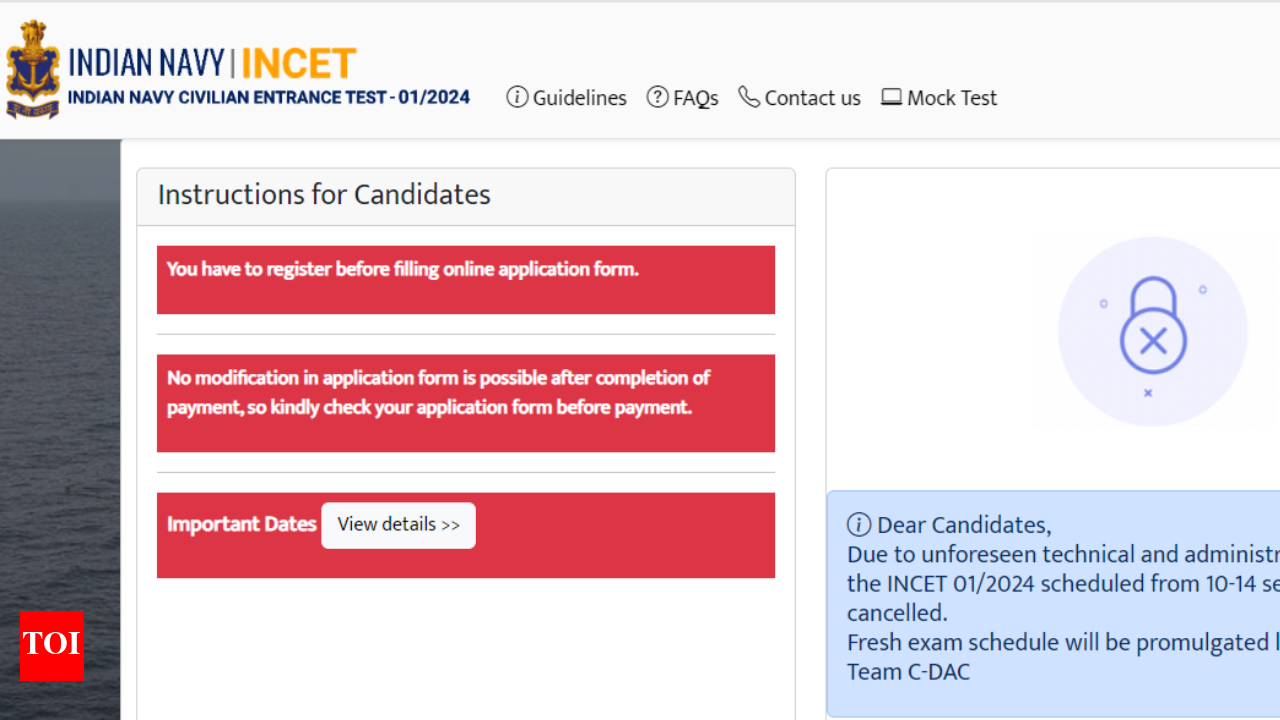Screen dimensions: 1280x720
Task: Click the exam cancellation notice box
Action: pos(1053,604)
